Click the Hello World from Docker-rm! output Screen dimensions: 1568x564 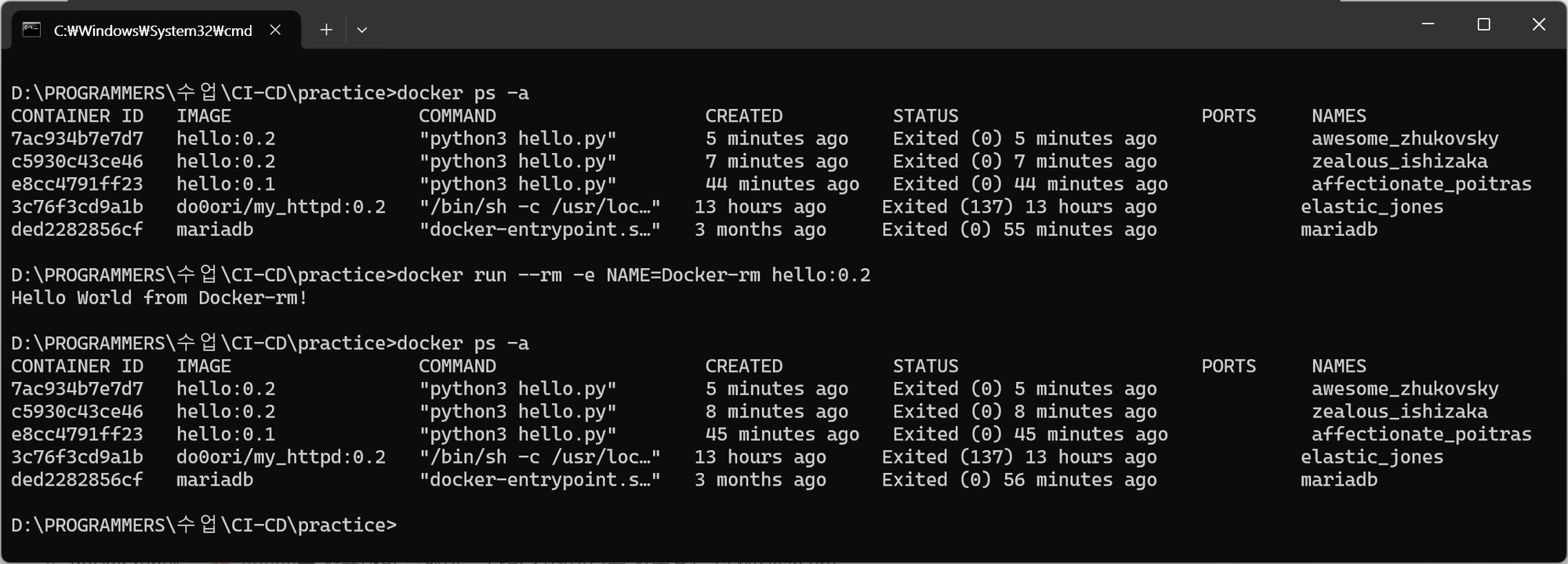coord(159,298)
